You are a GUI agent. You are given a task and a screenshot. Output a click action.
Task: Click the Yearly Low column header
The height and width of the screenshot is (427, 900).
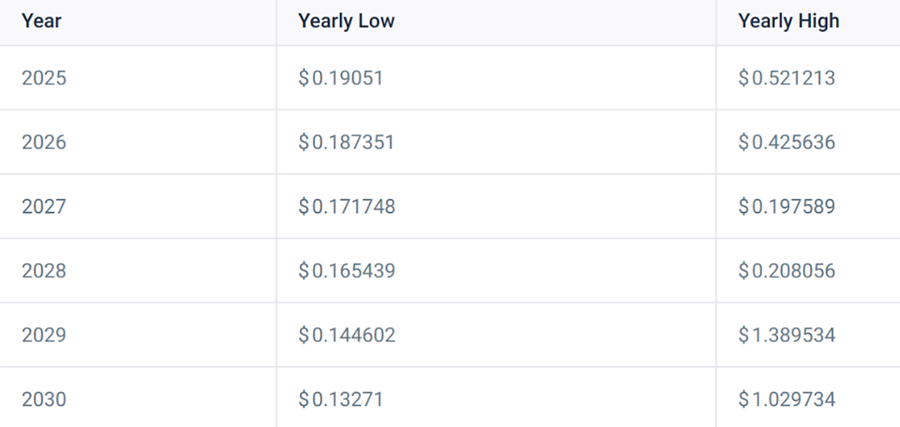pyautogui.click(x=346, y=21)
